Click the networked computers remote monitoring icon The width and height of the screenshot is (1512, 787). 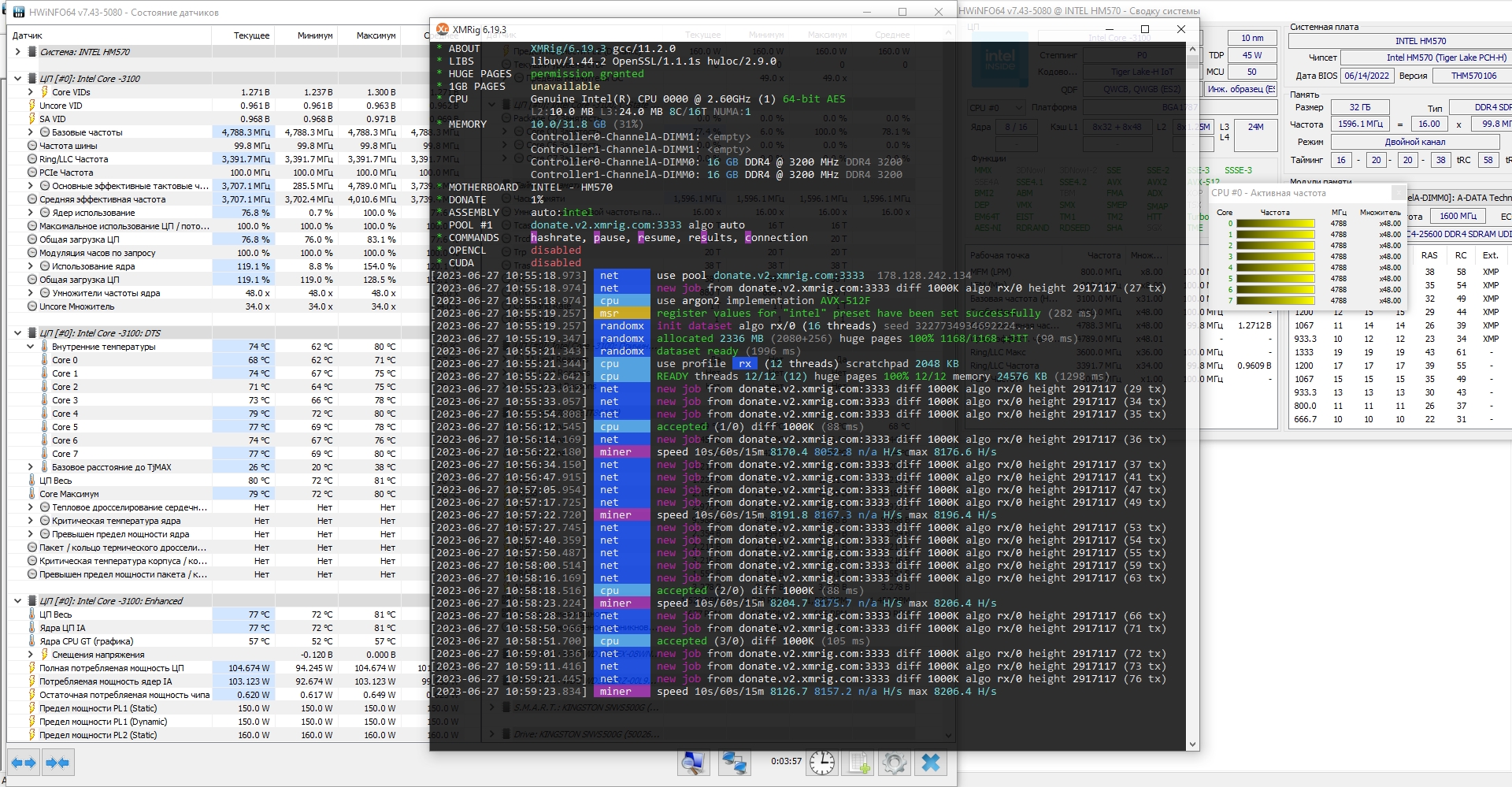[x=735, y=763]
